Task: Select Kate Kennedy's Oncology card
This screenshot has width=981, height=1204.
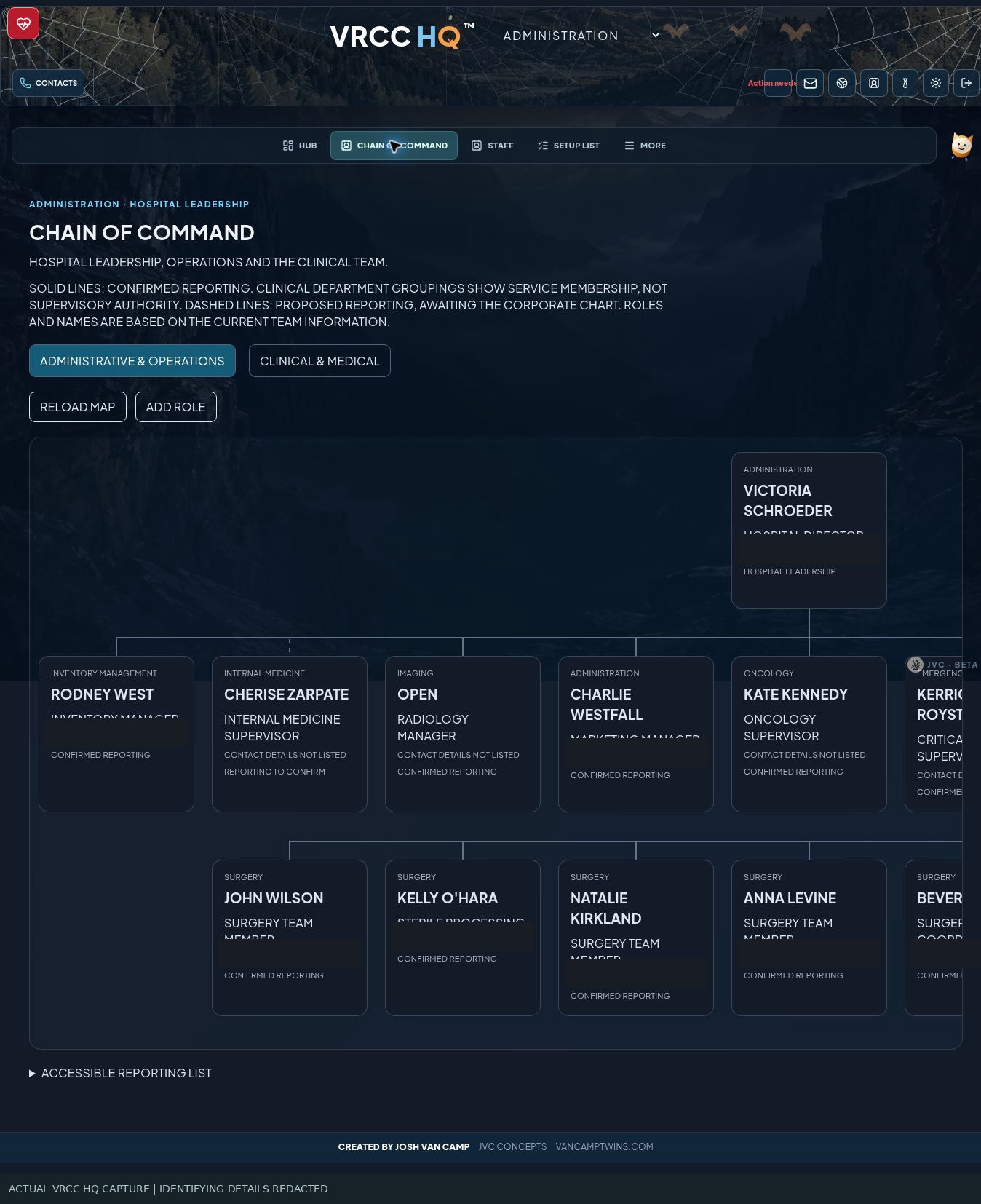Action: click(809, 734)
